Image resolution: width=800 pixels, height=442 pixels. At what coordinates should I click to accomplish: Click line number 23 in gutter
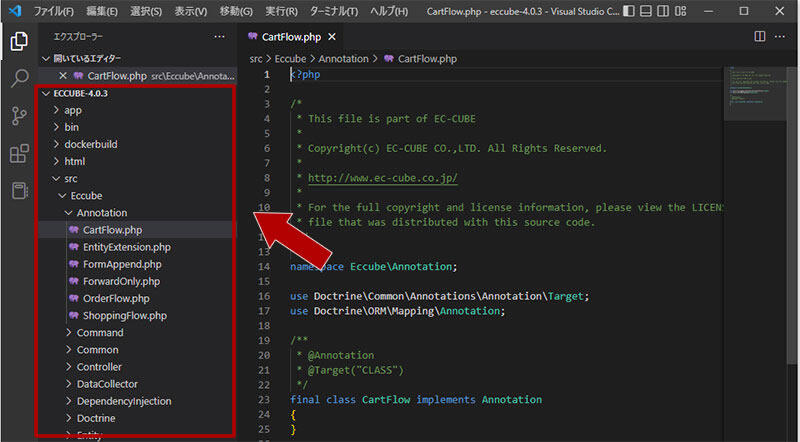(x=264, y=400)
